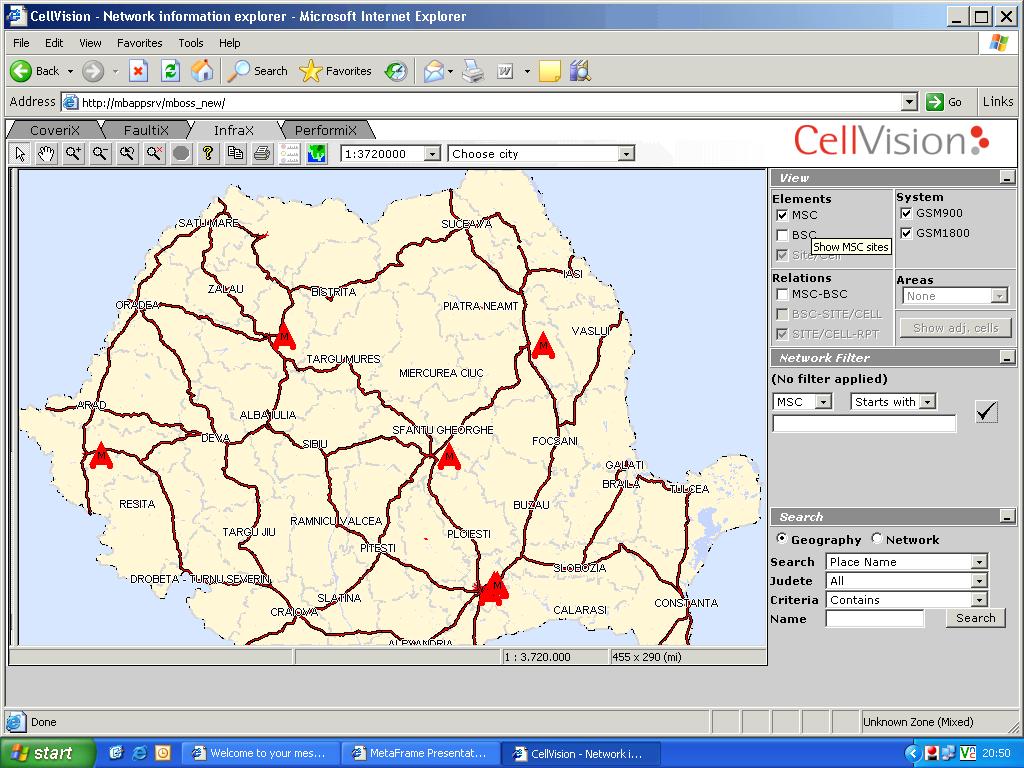Go to the browser Home page icon
The image size is (1024, 768).
click(202, 71)
